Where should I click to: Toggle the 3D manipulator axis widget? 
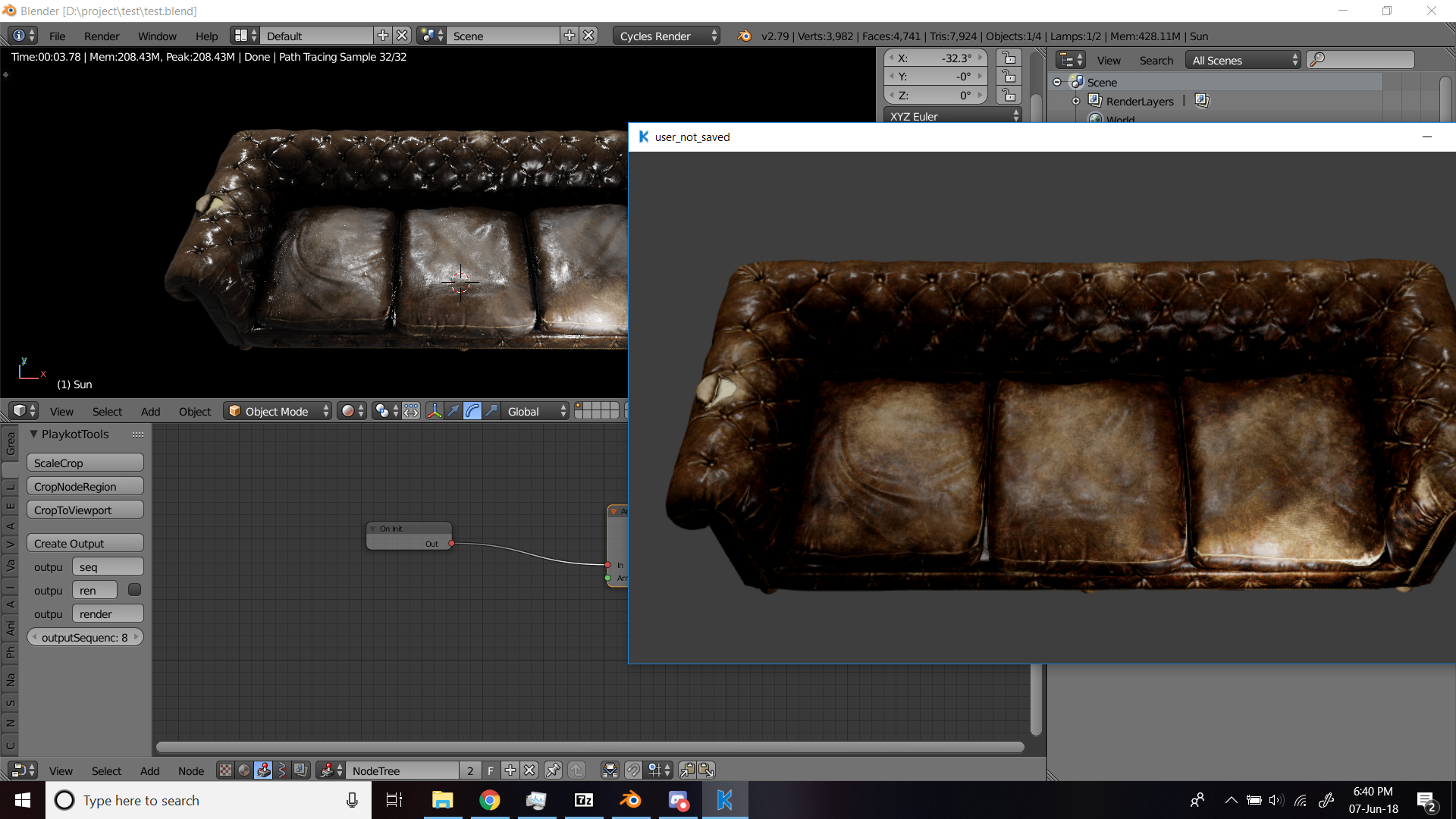pyautogui.click(x=435, y=411)
